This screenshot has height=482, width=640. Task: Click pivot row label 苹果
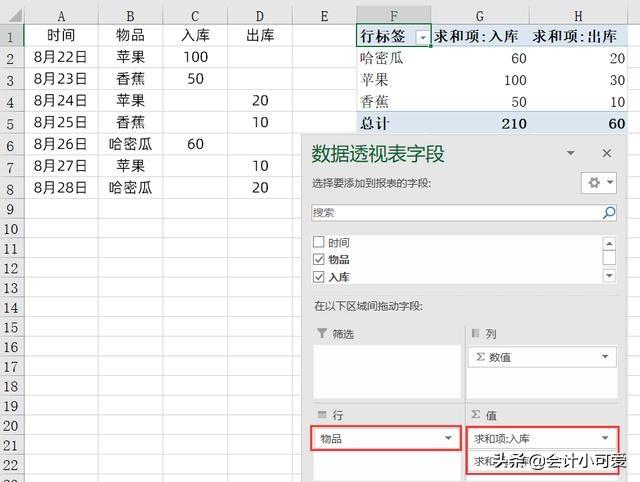tap(394, 80)
